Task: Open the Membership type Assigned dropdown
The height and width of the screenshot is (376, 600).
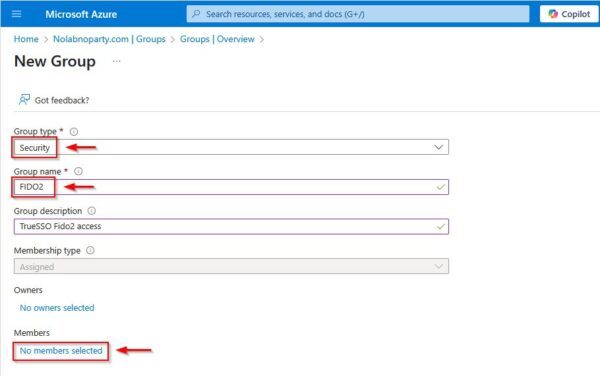Action: 231,266
